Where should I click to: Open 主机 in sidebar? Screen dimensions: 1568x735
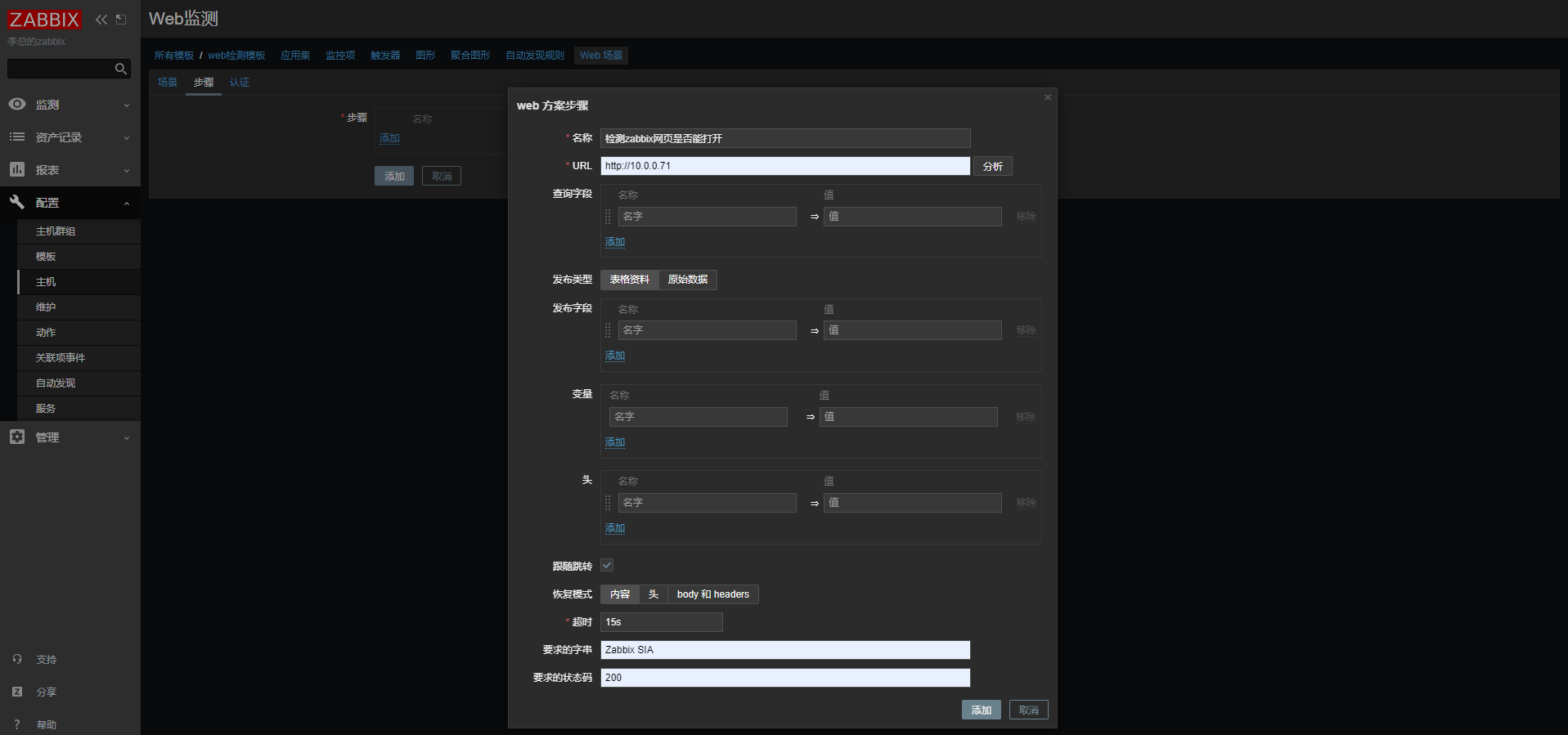coord(79,282)
